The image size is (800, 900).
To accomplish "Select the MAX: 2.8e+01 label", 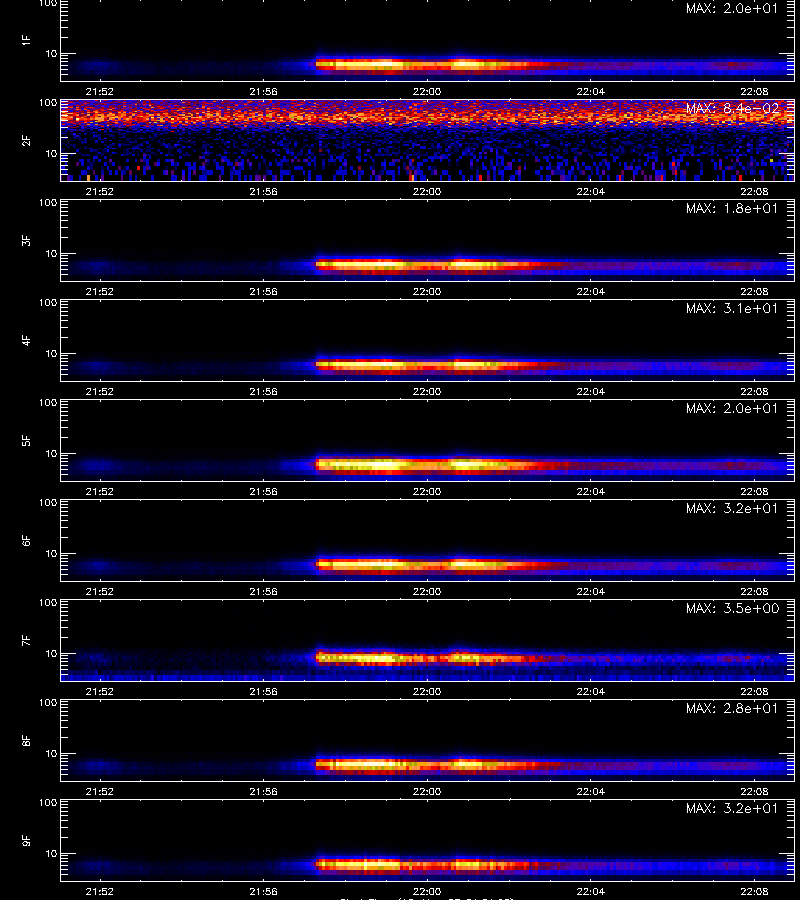I will (732, 708).
